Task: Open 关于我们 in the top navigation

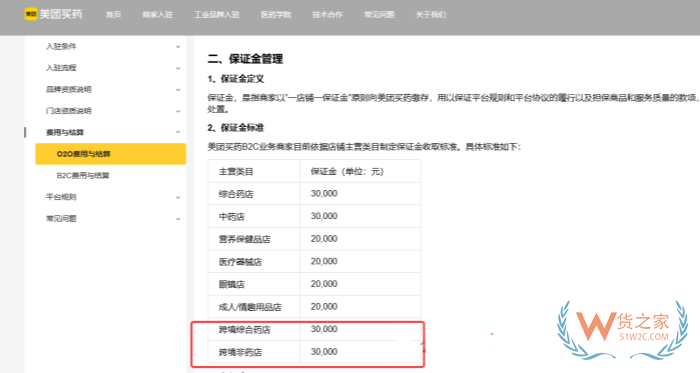Action: (431, 15)
